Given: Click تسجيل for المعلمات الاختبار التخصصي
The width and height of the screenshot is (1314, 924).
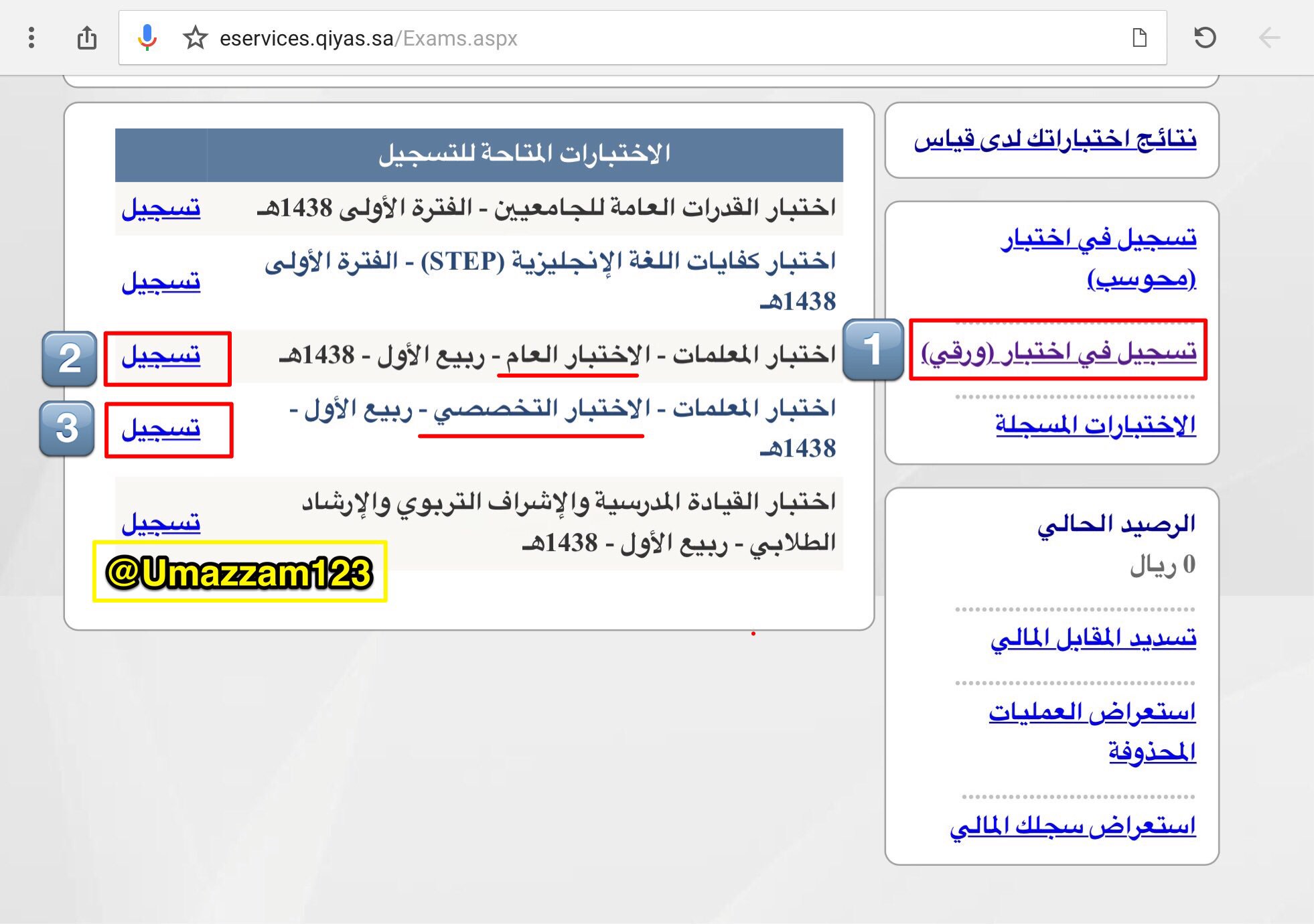Looking at the screenshot, I should [161, 429].
